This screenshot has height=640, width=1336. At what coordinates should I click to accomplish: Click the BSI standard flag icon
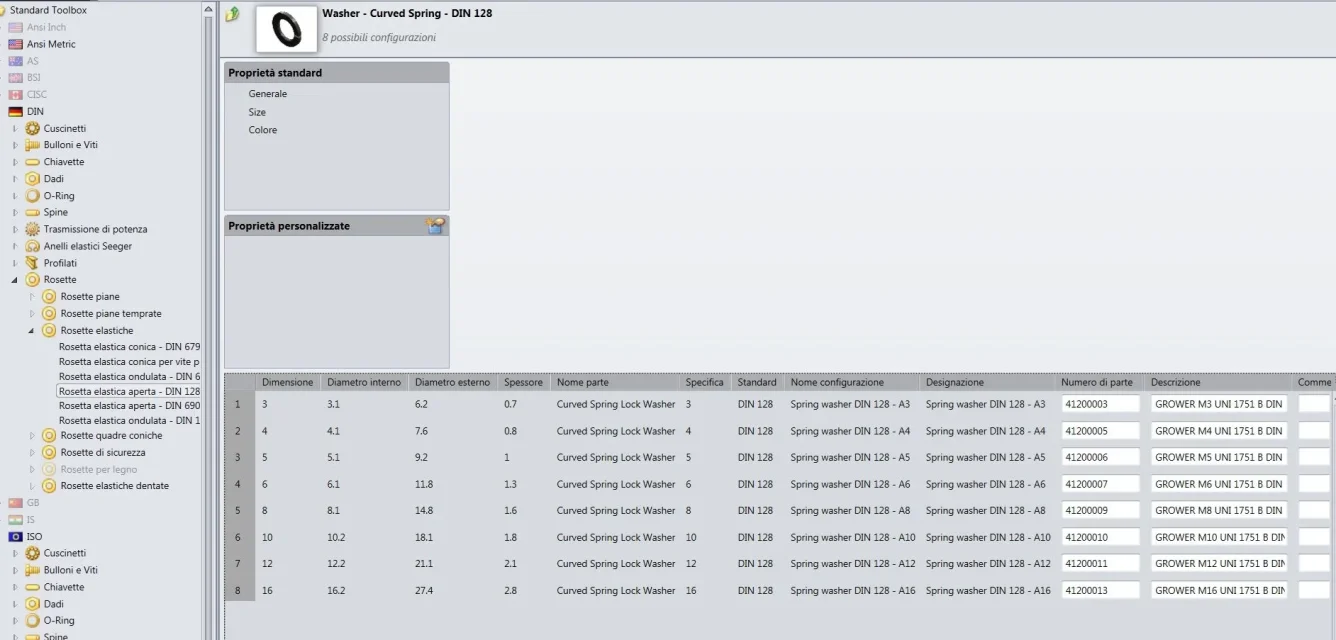click(x=15, y=78)
